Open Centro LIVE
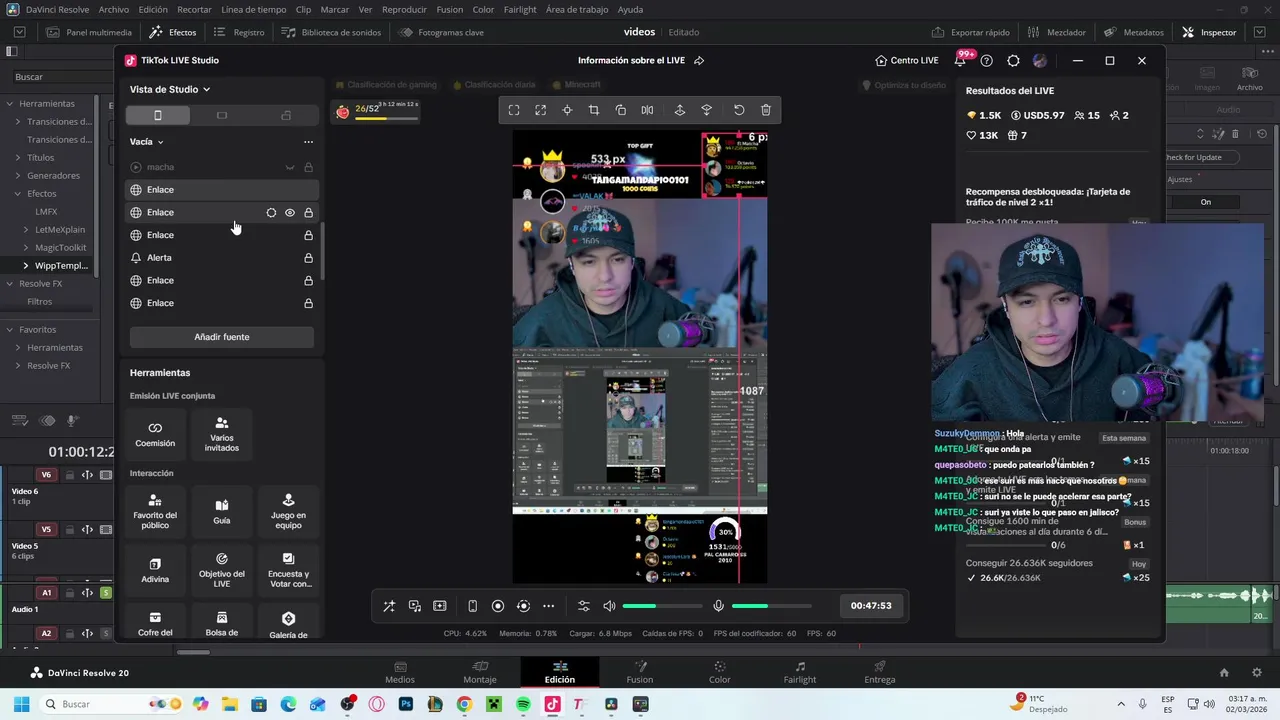1280x720 pixels. point(906,60)
